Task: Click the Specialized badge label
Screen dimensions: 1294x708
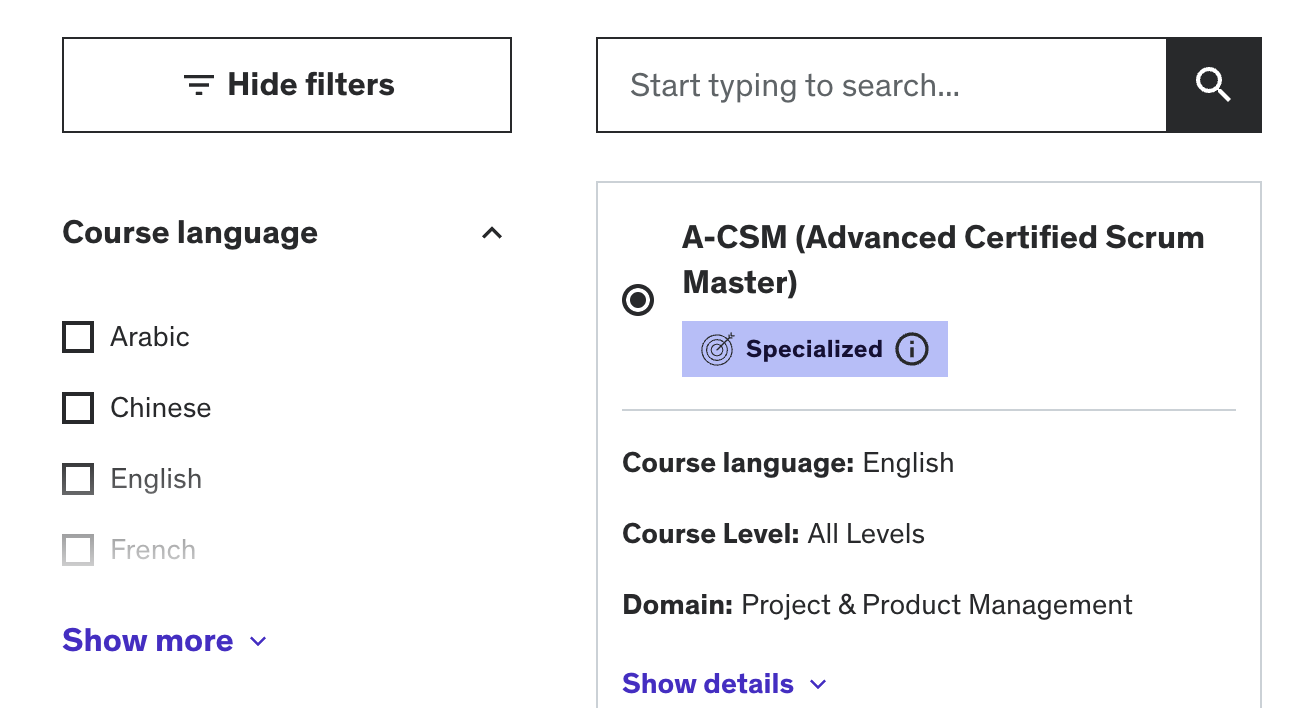Action: (814, 349)
